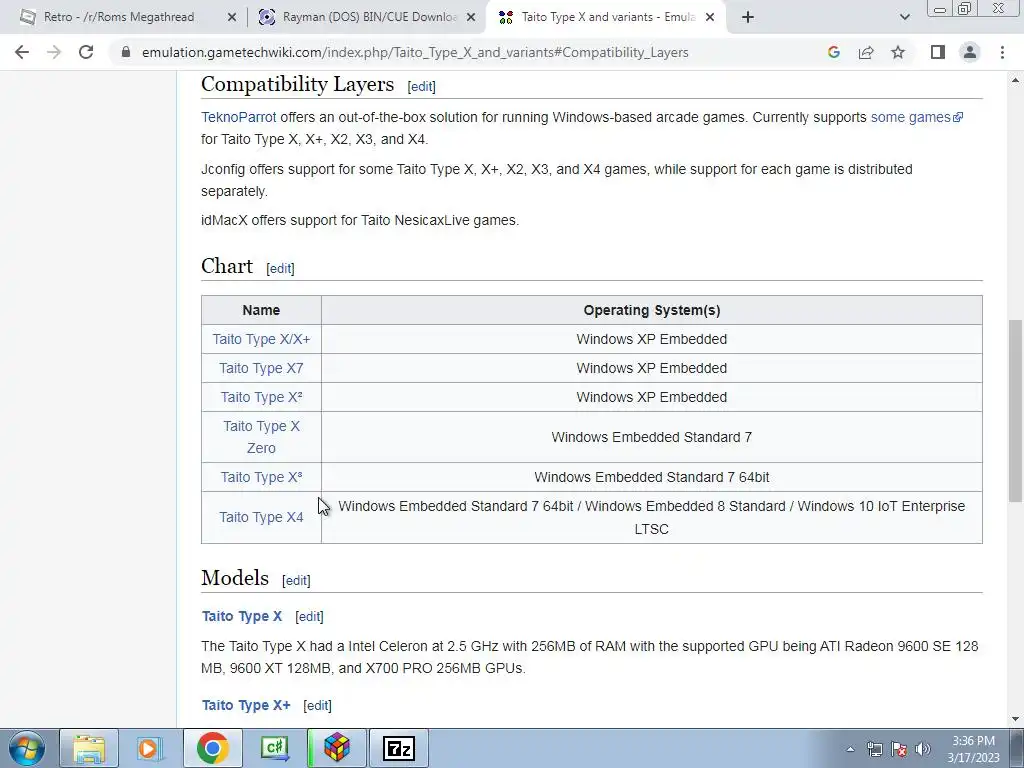
Task: Click the 'Operating System(s)' column header
Action: coord(652,310)
